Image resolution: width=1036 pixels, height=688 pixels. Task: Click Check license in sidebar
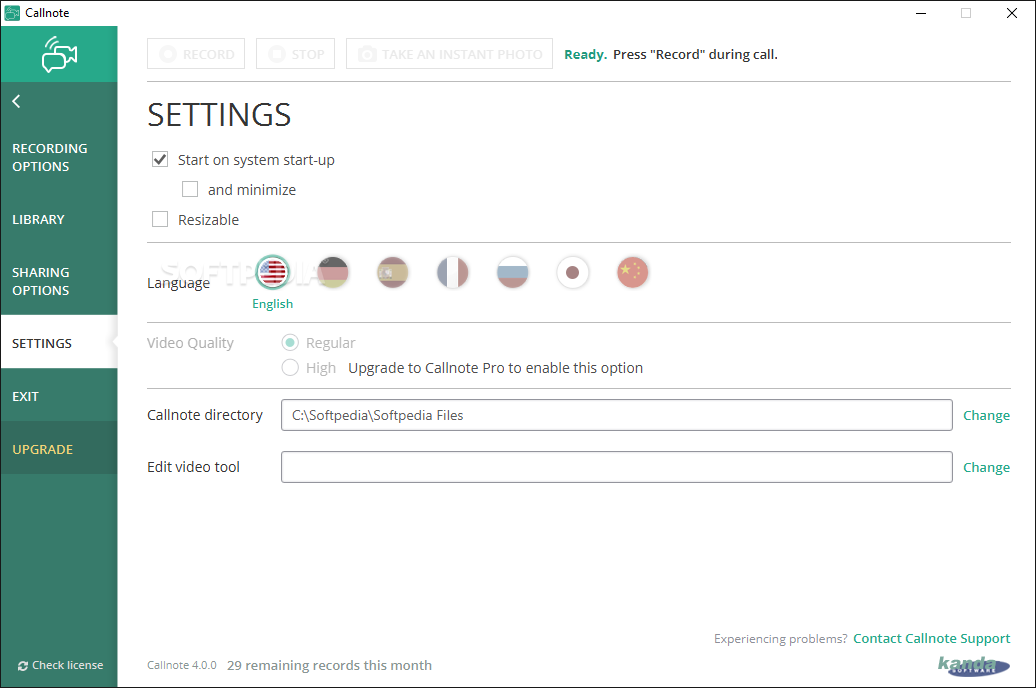tap(60, 665)
